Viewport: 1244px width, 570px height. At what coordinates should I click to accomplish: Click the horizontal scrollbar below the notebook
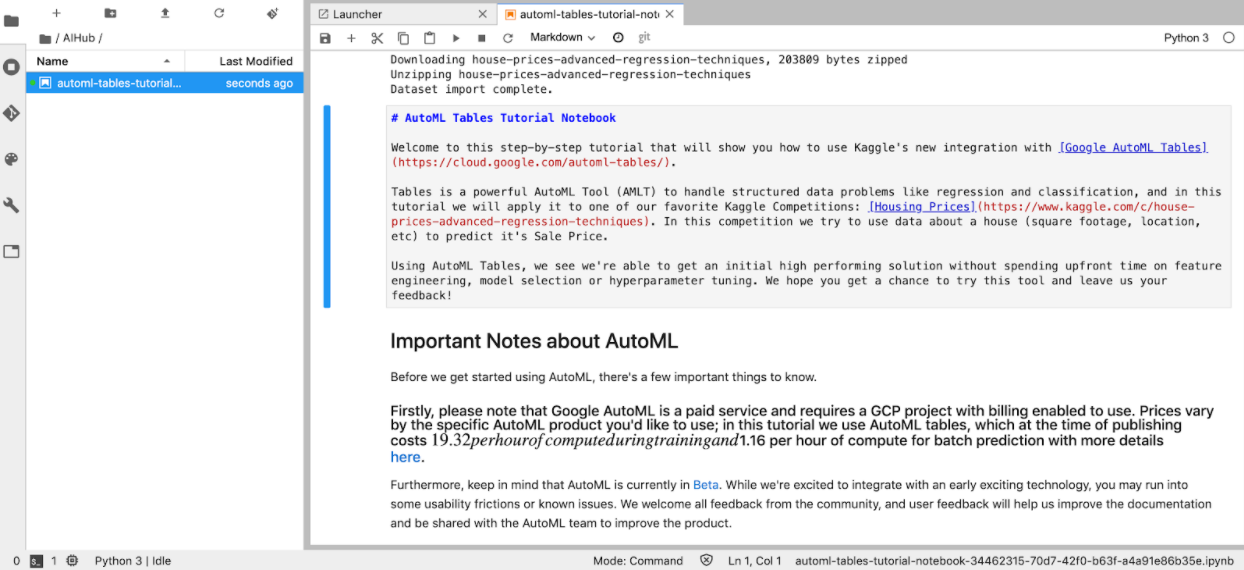(x=777, y=548)
